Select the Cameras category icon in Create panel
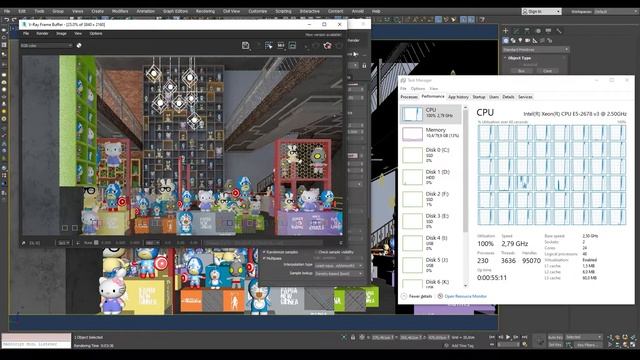The height and width of the screenshot is (360, 640). tap(528, 40)
